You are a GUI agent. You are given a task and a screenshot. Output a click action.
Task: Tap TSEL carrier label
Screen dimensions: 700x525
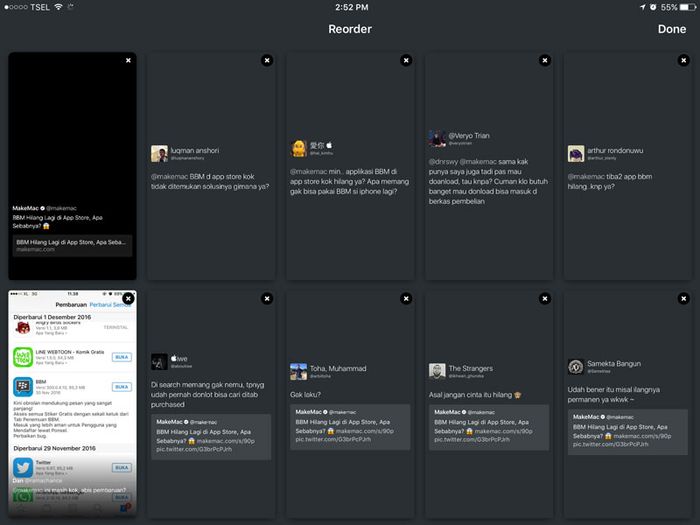(x=40, y=7)
